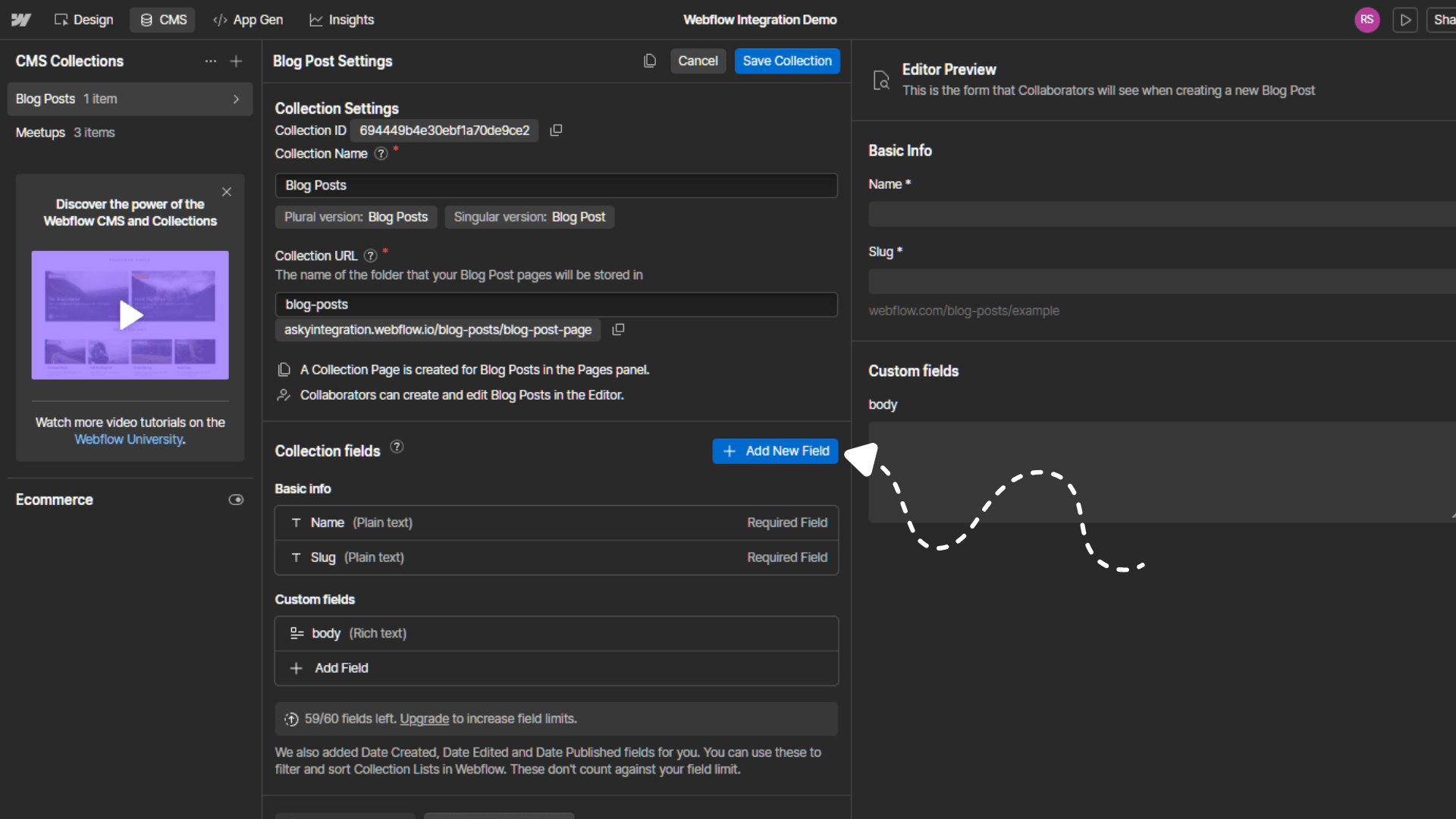Open the Upgrade link for field limits
The height and width of the screenshot is (819, 1456).
(424, 719)
